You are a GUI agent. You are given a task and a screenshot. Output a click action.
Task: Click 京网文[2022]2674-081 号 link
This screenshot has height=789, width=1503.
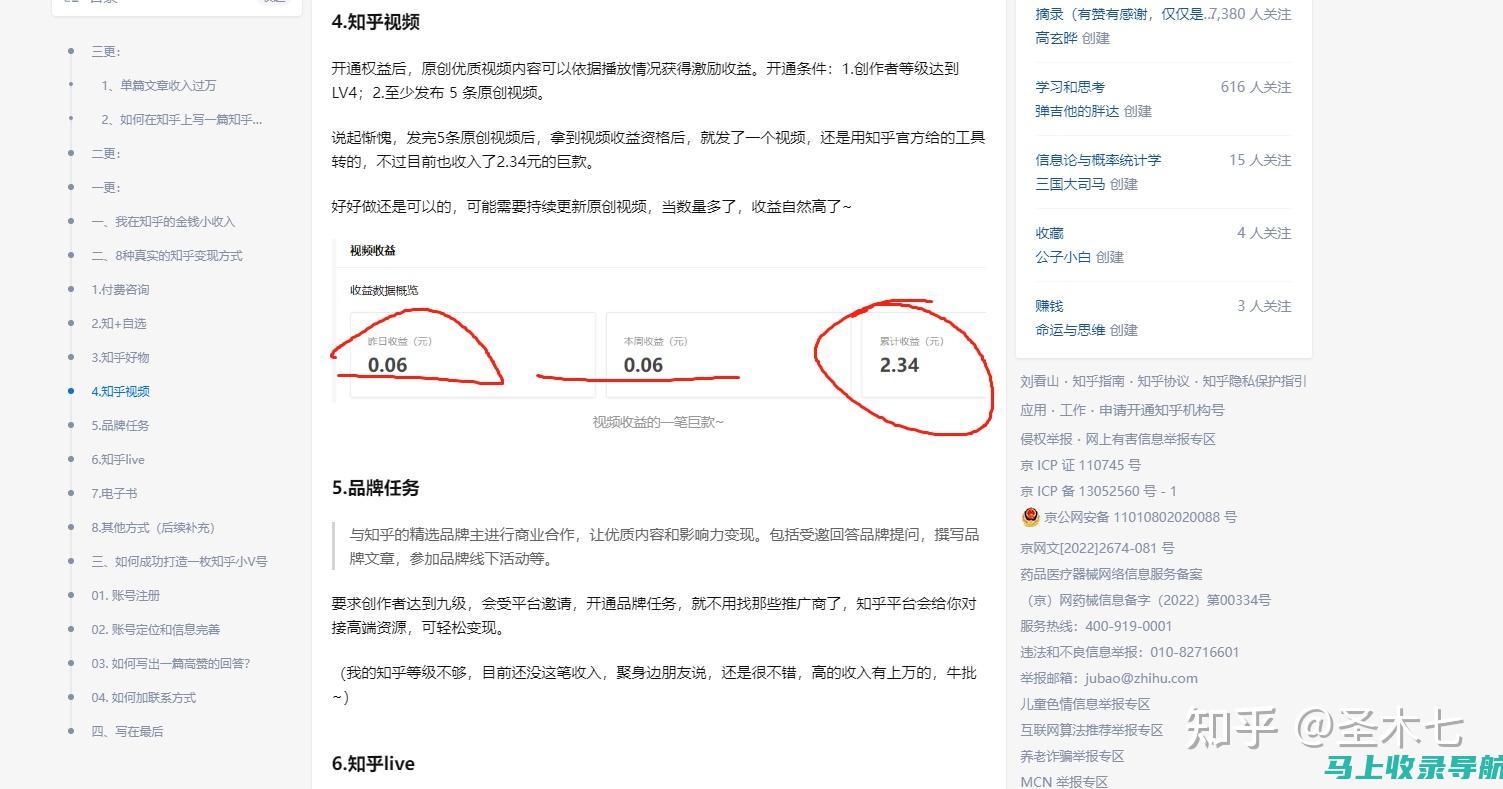[x=1097, y=548]
